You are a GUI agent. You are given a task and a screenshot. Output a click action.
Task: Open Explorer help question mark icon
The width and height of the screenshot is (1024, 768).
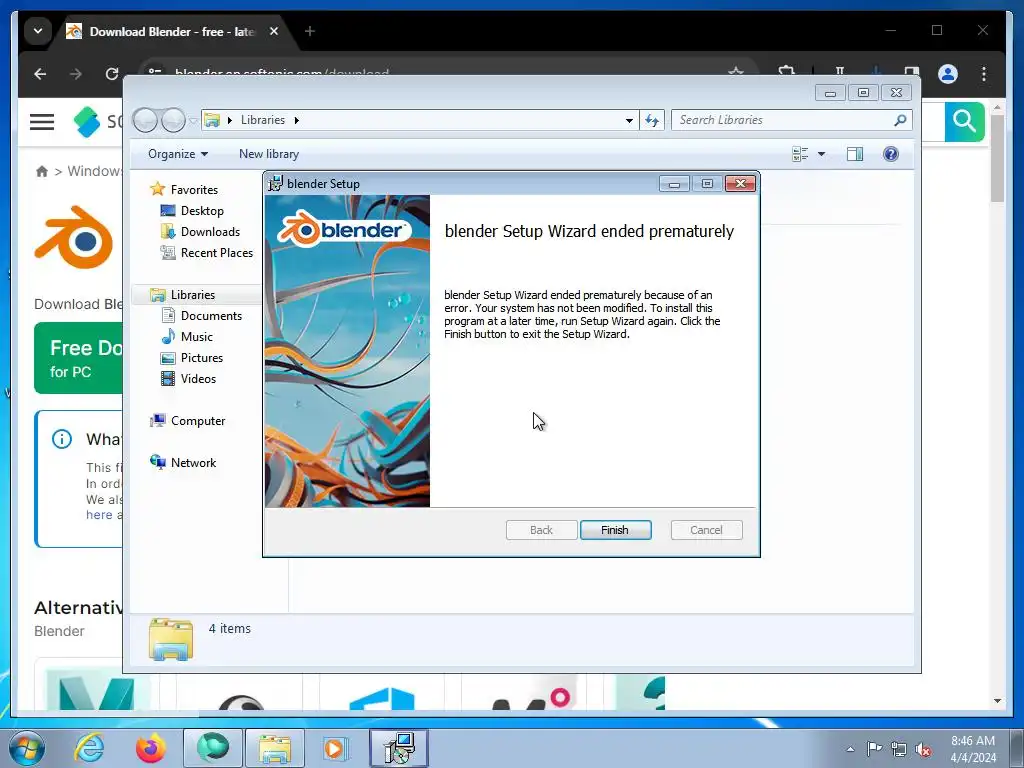(891, 154)
